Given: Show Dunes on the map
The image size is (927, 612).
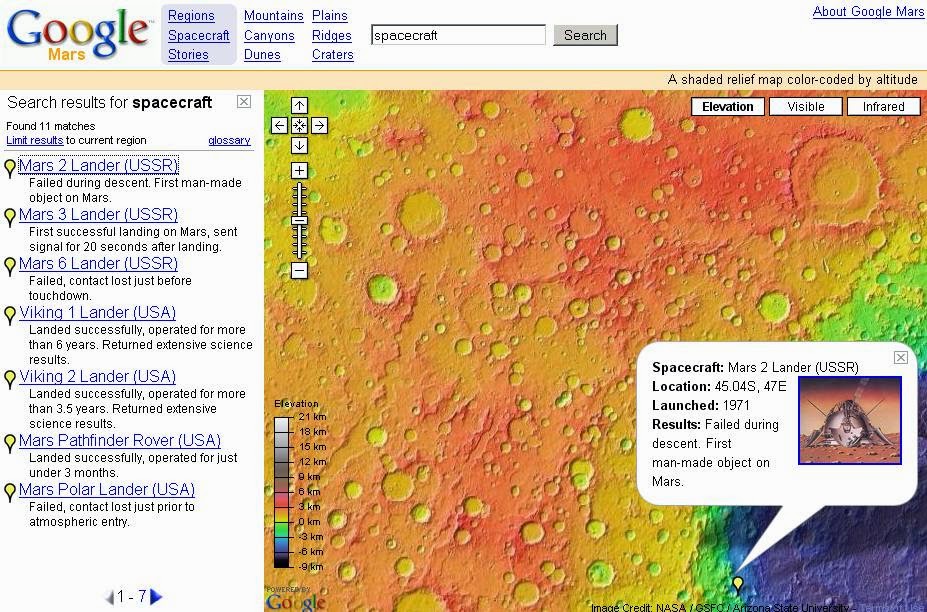Looking at the screenshot, I should [x=262, y=55].
